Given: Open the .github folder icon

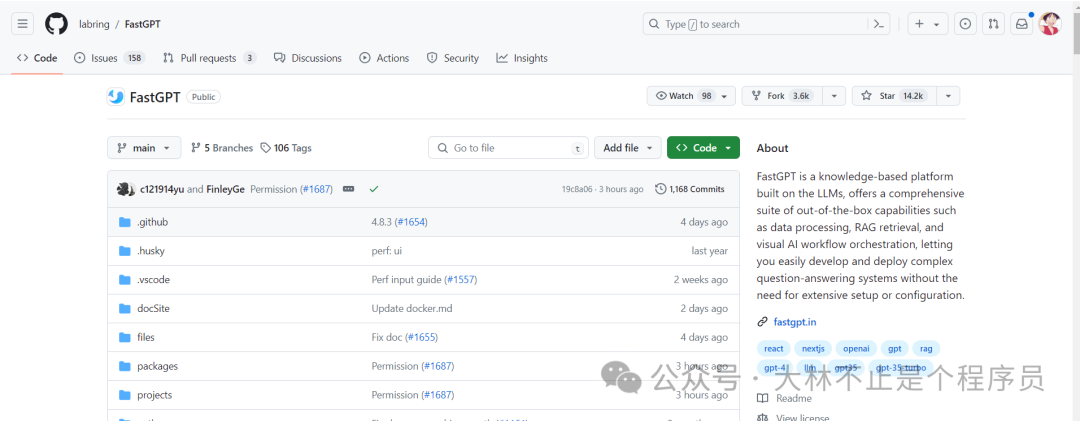Looking at the screenshot, I should (125, 222).
